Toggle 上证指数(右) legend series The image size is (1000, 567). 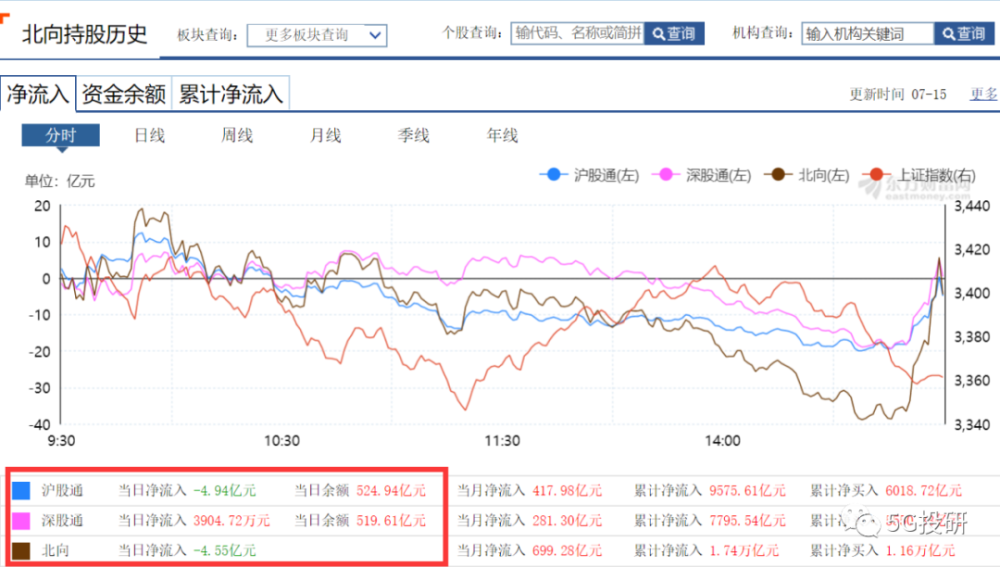tap(920, 175)
